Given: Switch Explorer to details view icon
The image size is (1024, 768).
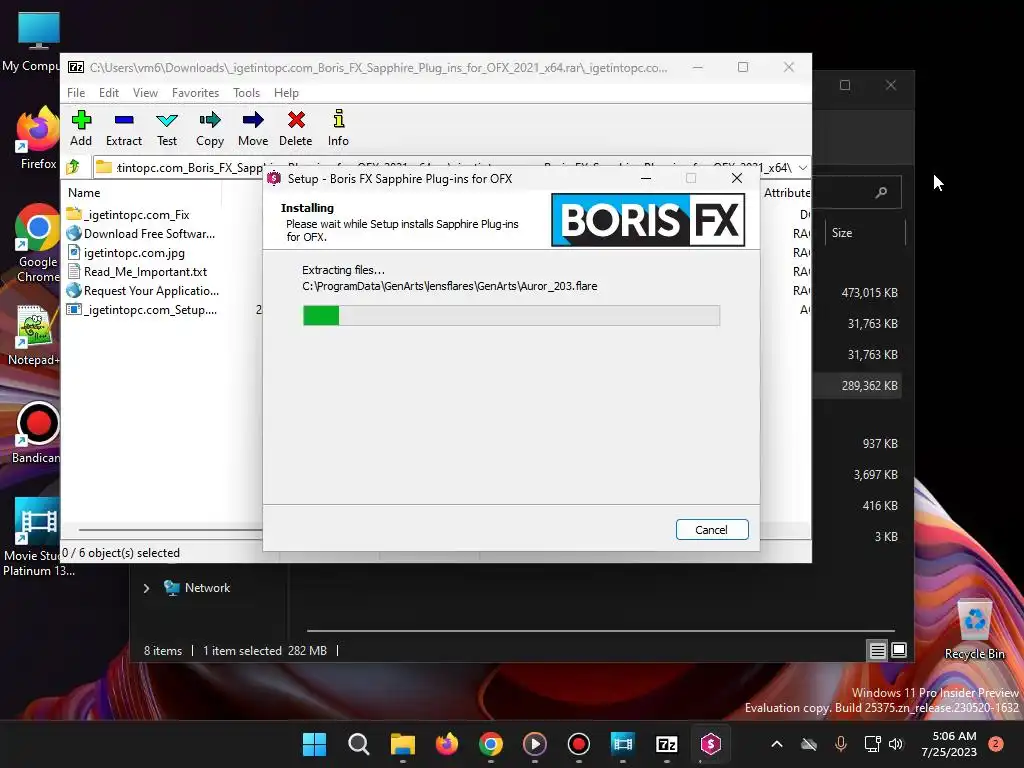Looking at the screenshot, I should pos(878,650).
